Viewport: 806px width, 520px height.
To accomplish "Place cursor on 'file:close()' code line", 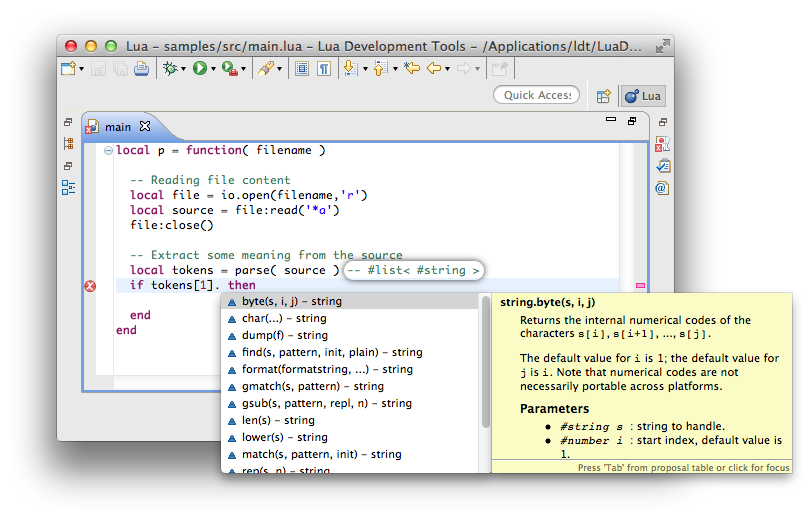I will tap(172, 225).
